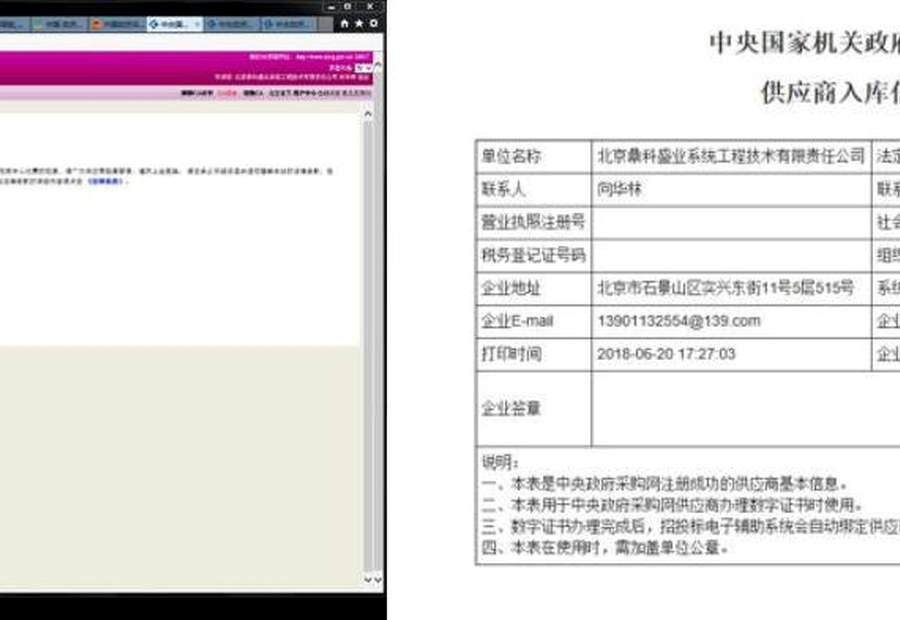Select the 企业地址 label cell

point(534,288)
